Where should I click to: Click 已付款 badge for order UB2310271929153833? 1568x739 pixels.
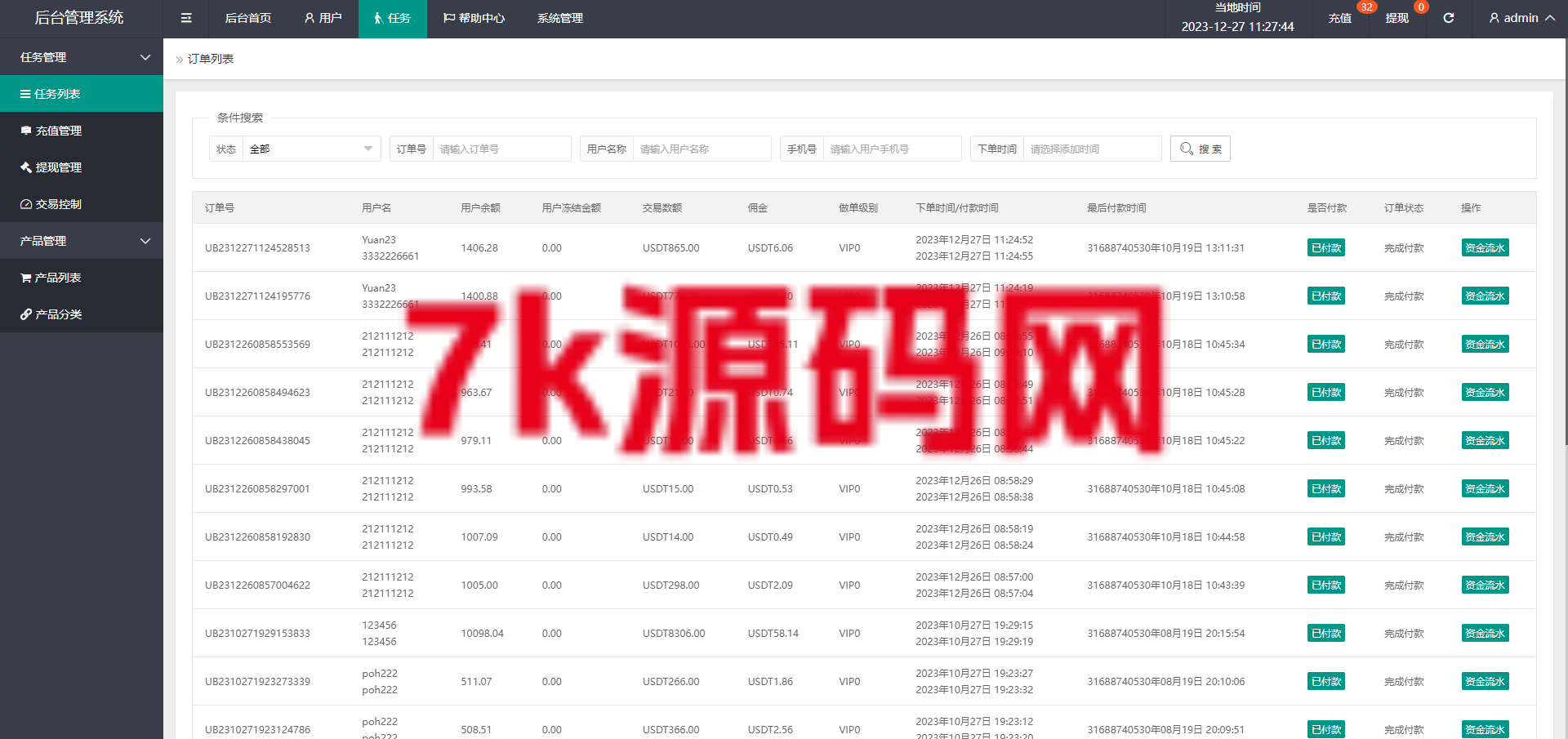tap(1326, 633)
